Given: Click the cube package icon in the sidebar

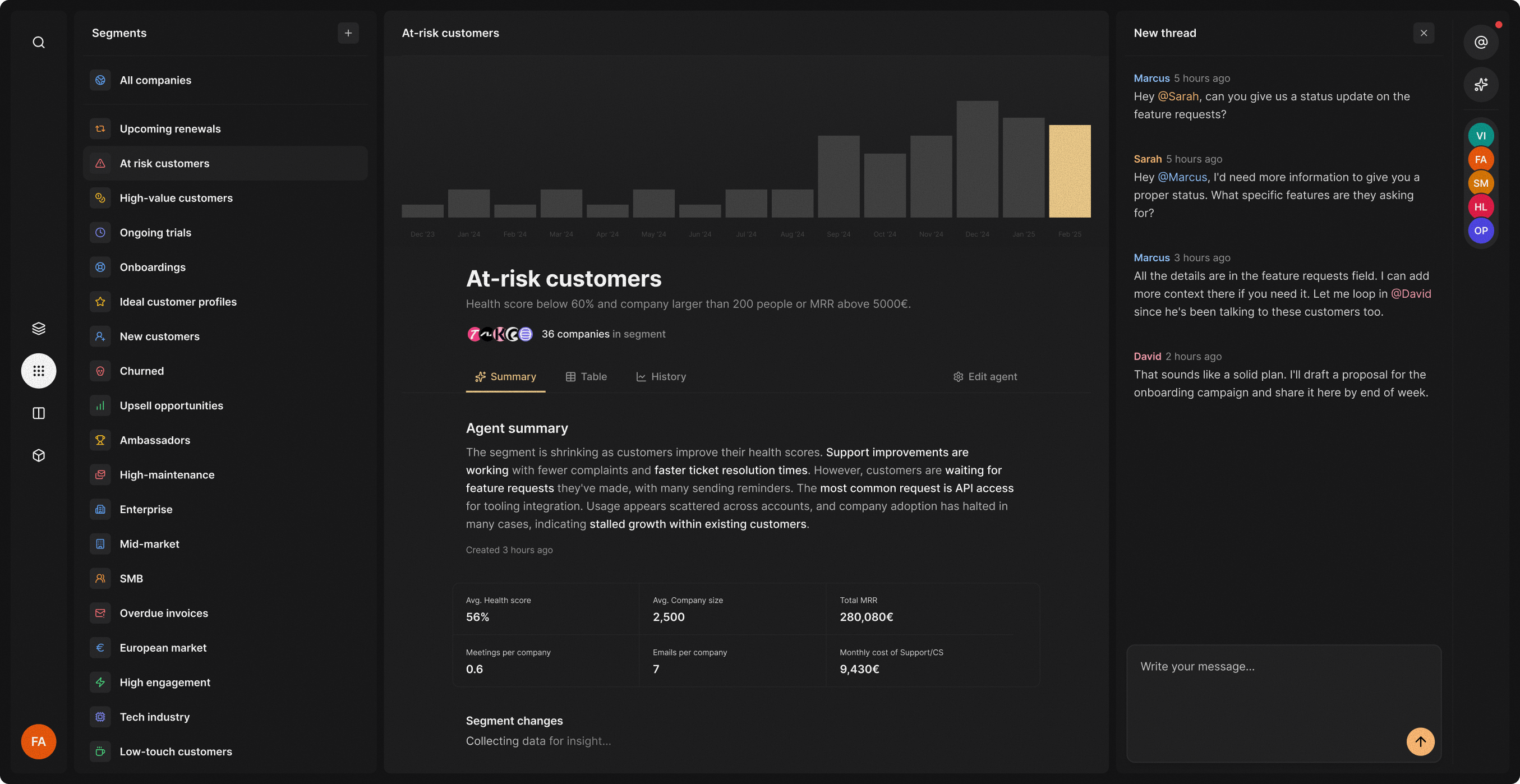Looking at the screenshot, I should [x=38, y=455].
